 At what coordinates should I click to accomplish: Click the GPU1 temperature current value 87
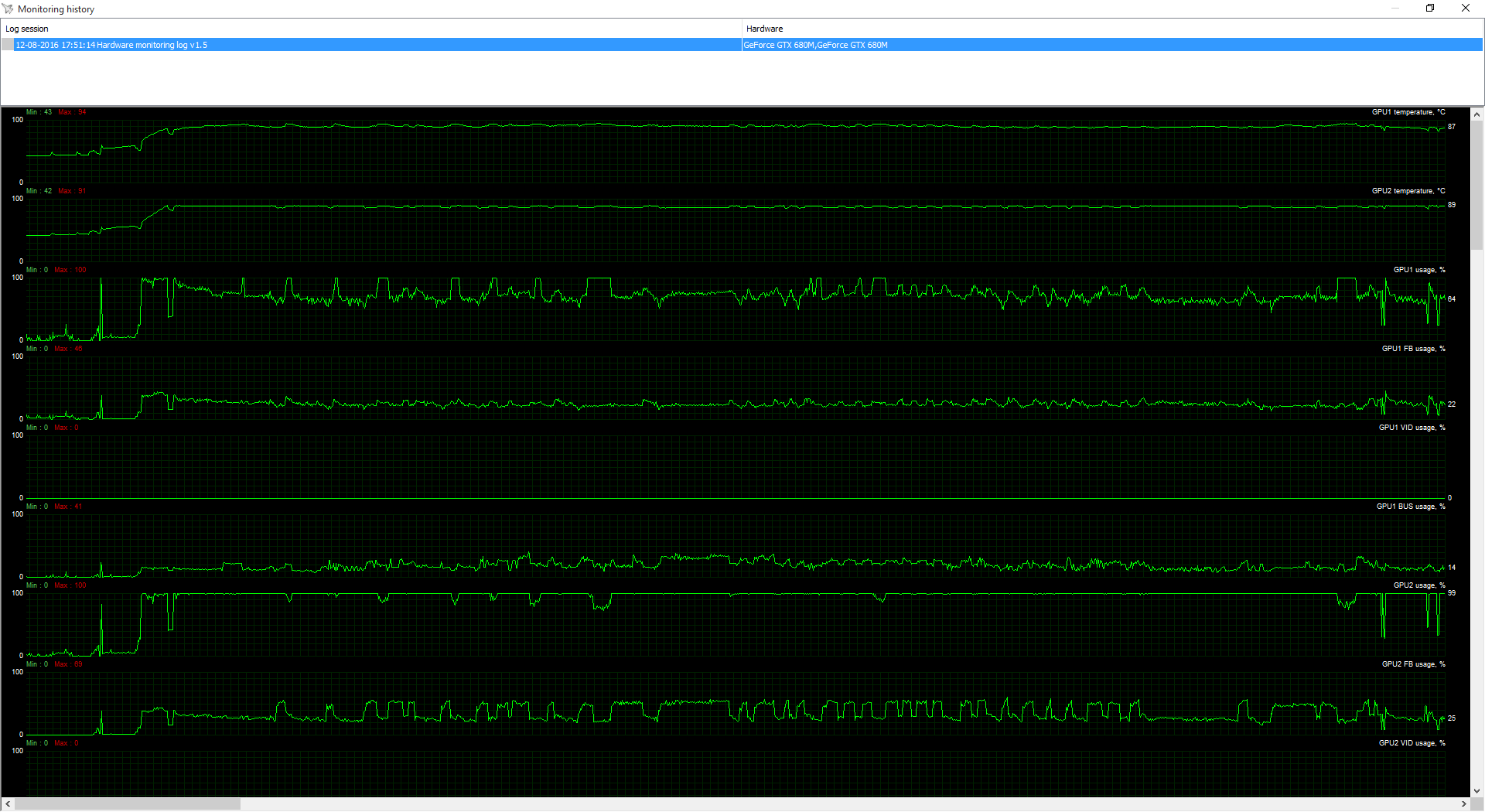point(1452,127)
